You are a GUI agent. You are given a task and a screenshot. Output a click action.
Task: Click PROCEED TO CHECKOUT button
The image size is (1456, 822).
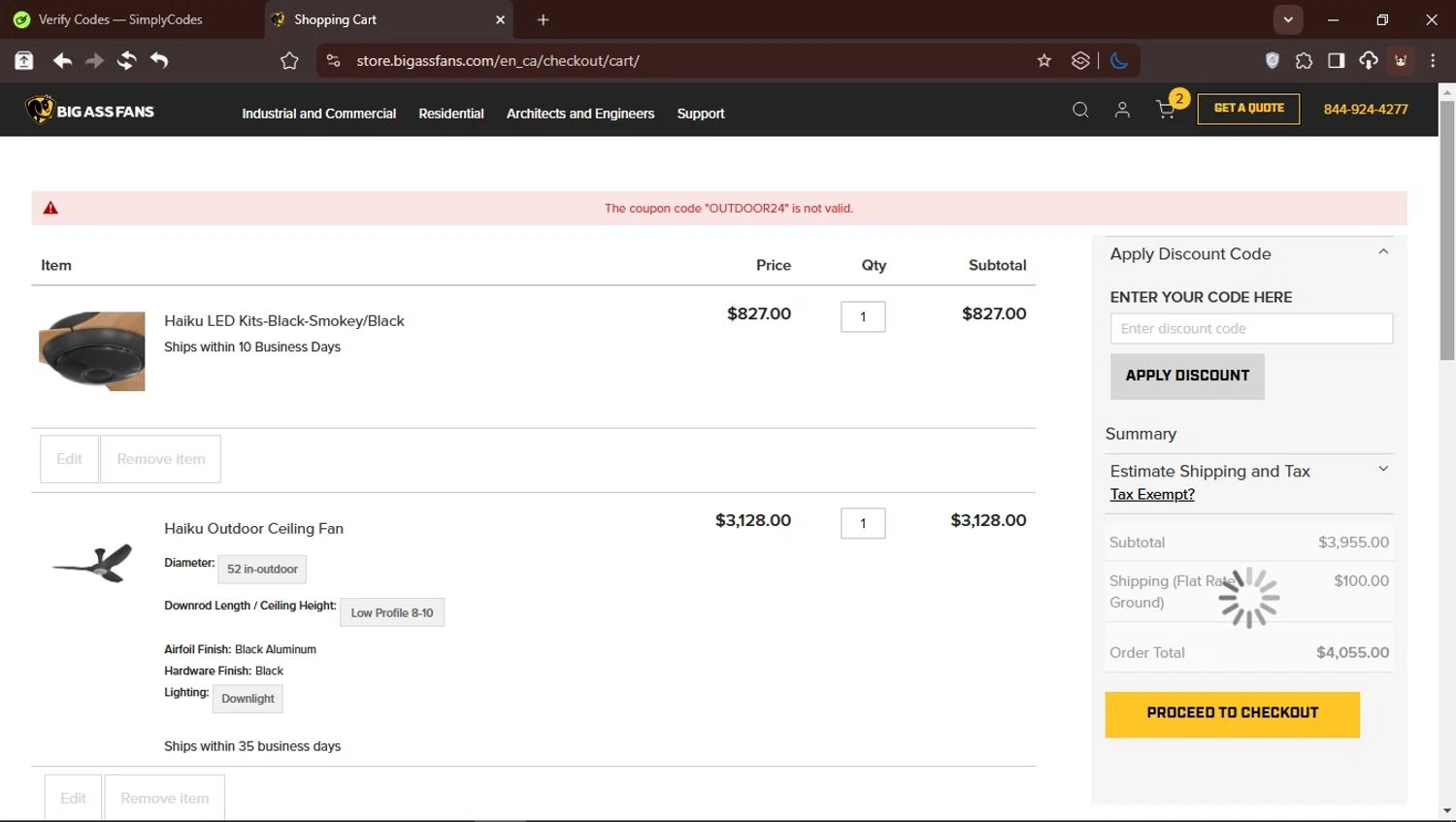click(1232, 714)
